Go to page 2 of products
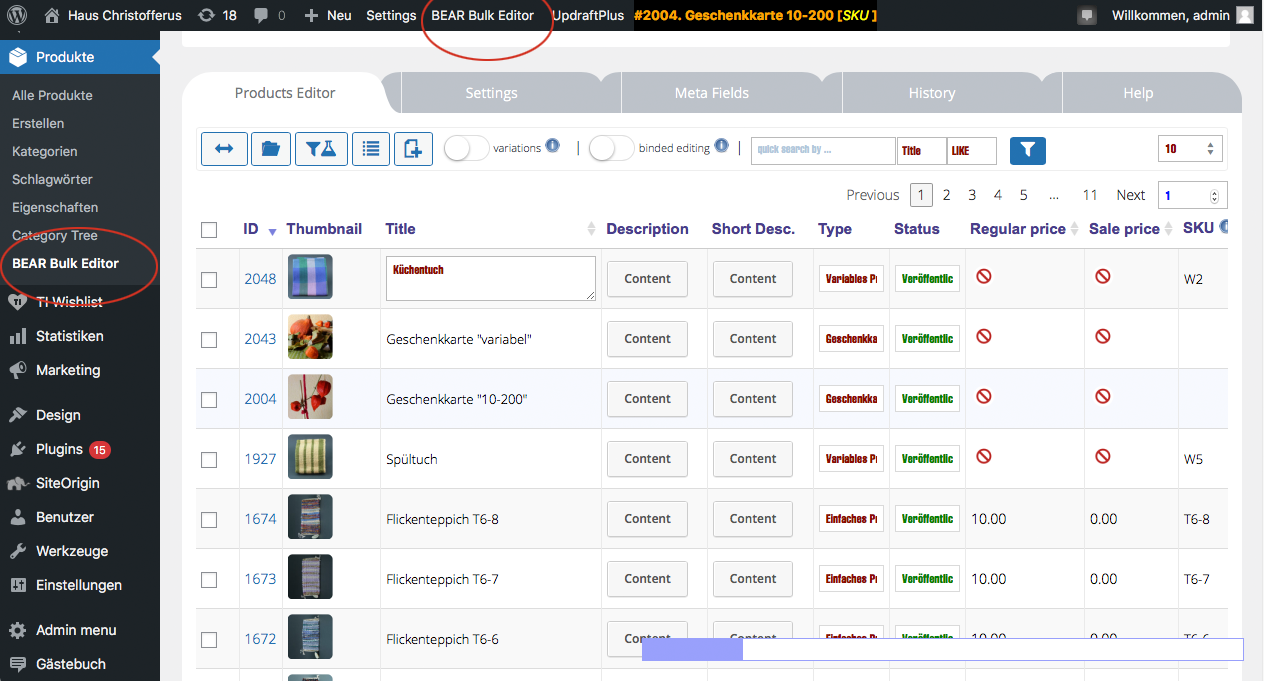Screen dimensions: 1264x681 pyautogui.click(x=946, y=195)
